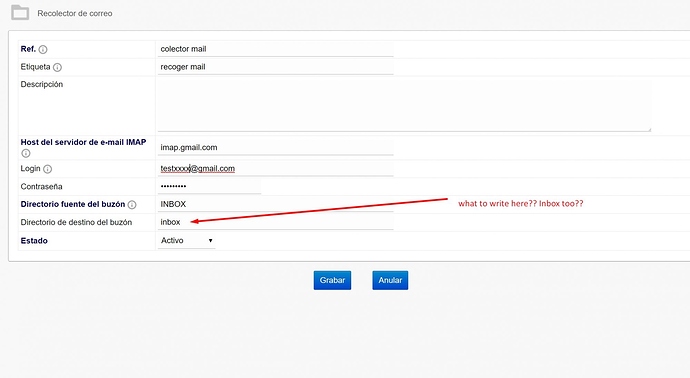
Task: Click the info icon next to Login
Action: [x=48, y=169]
